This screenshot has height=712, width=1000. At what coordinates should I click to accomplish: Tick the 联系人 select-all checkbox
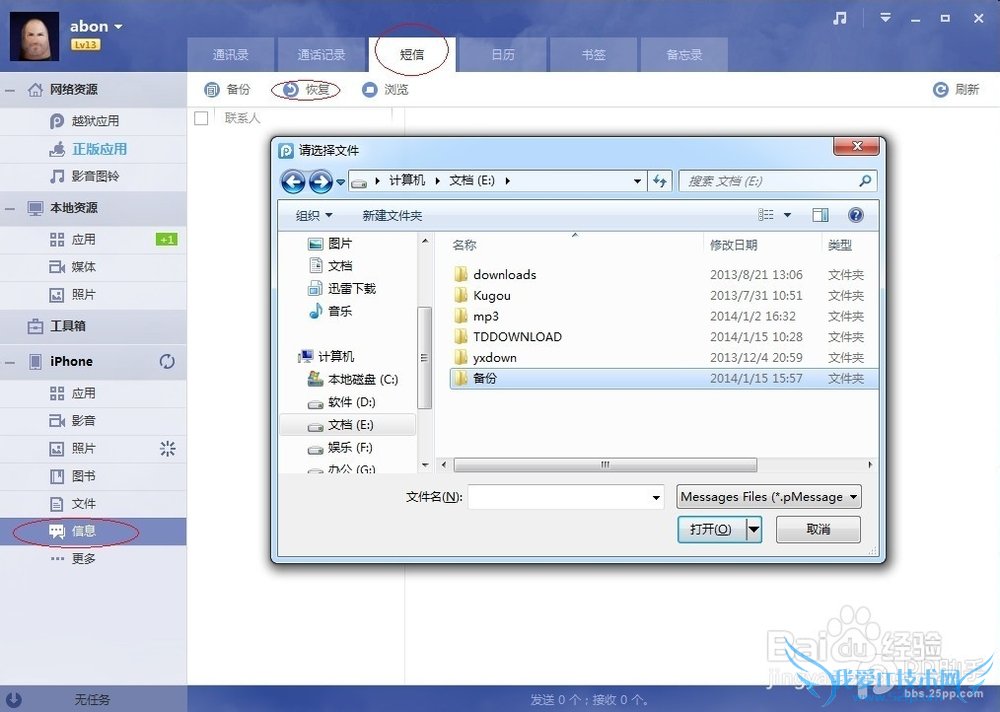coord(201,118)
